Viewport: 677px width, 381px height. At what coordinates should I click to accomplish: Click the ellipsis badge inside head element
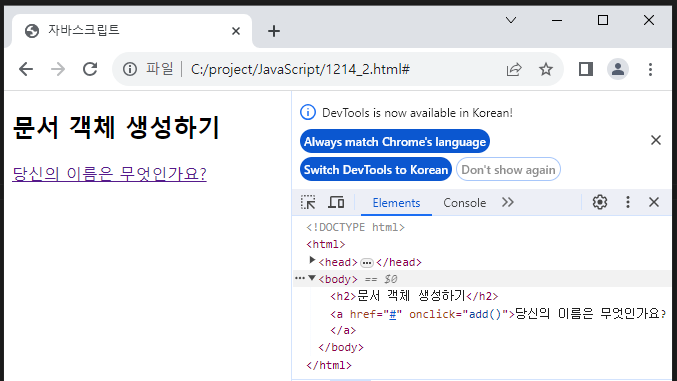pyautogui.click(x=367, y=263)
